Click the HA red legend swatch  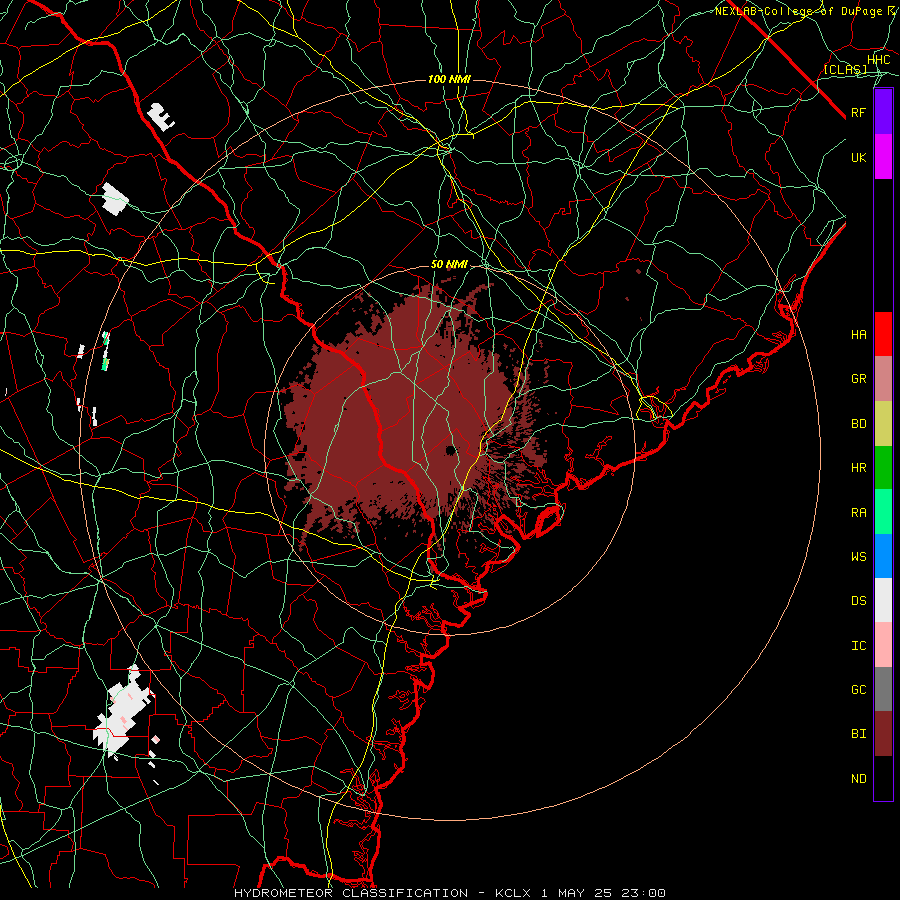coord(883,334)
